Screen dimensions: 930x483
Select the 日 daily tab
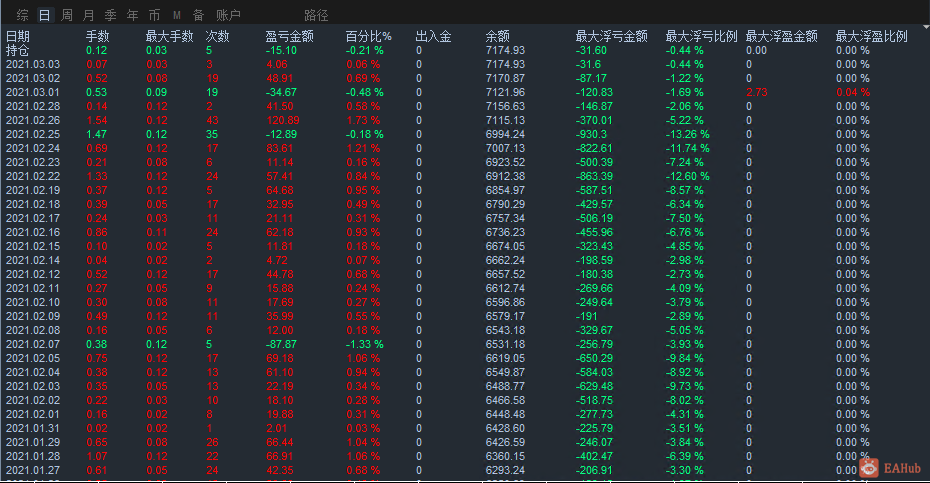coord(44,15)
